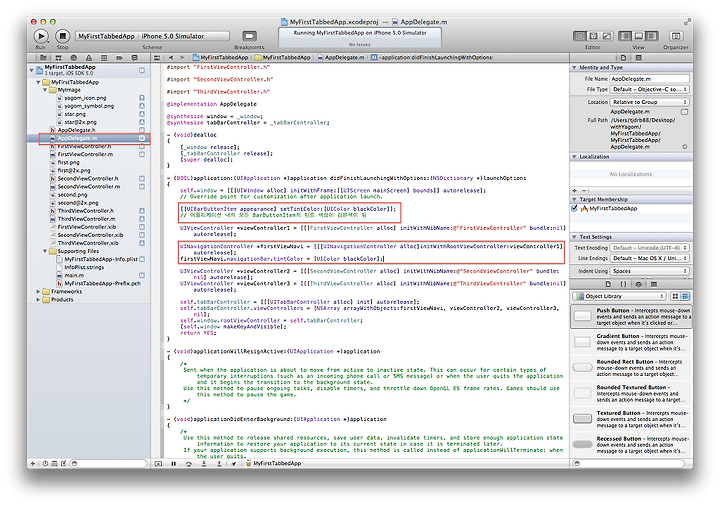Expand the Products folder

coord(38,299)
